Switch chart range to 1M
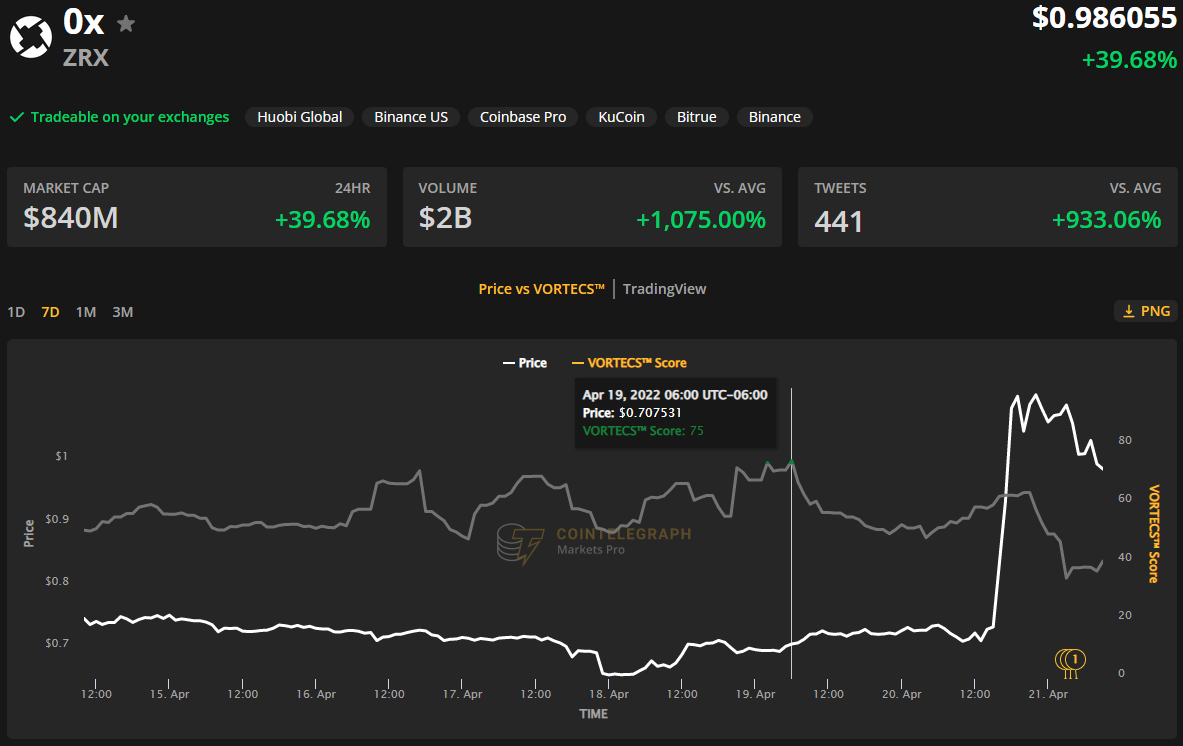Viewport: 1183px width, 746px height. point(86,312)
